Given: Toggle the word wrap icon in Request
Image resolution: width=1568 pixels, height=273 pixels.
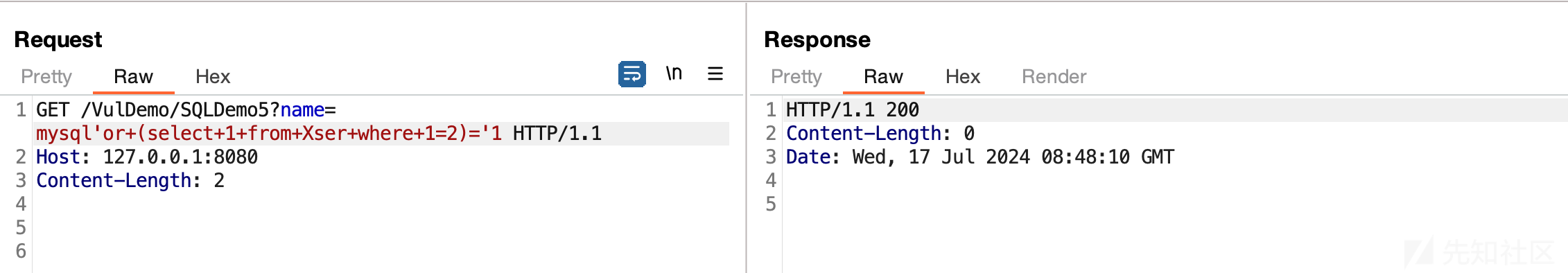Looking at the screenshot, I should [631, 74].
